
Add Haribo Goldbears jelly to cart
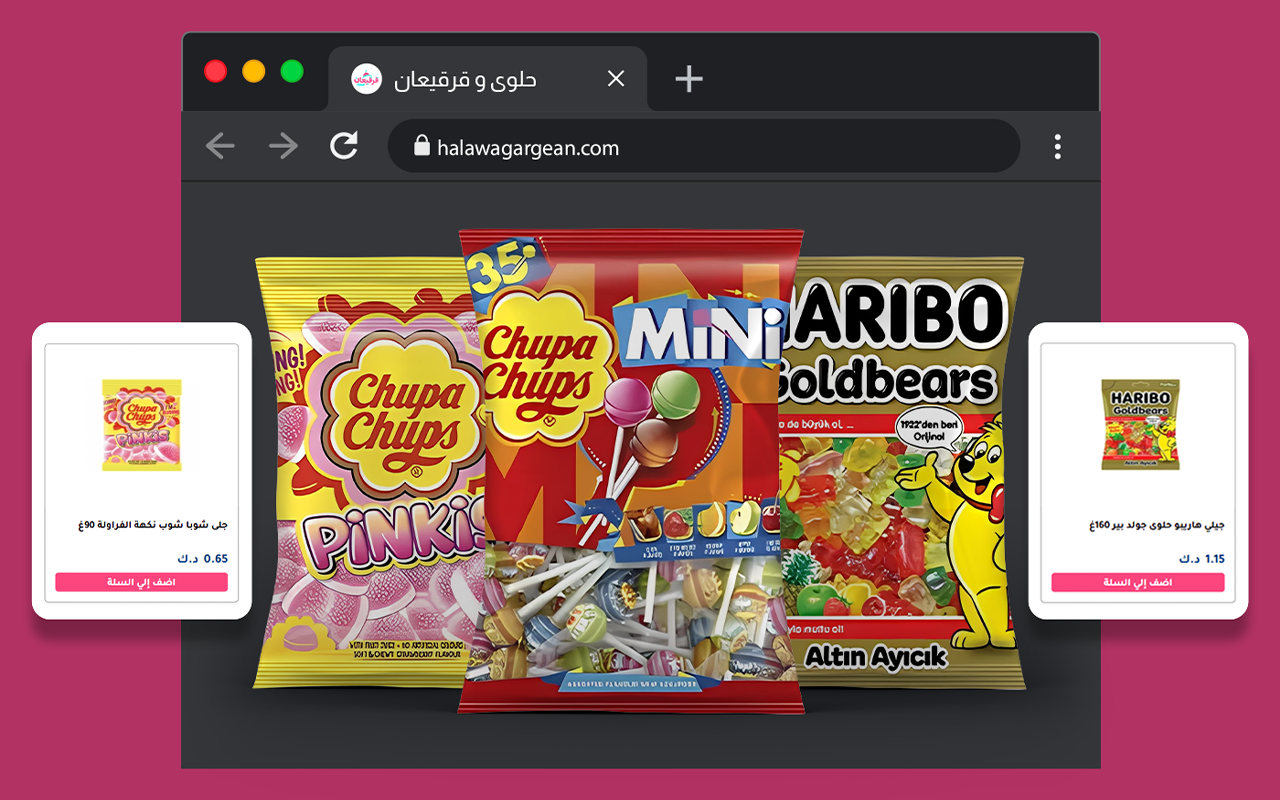(x=1138, y=582)
